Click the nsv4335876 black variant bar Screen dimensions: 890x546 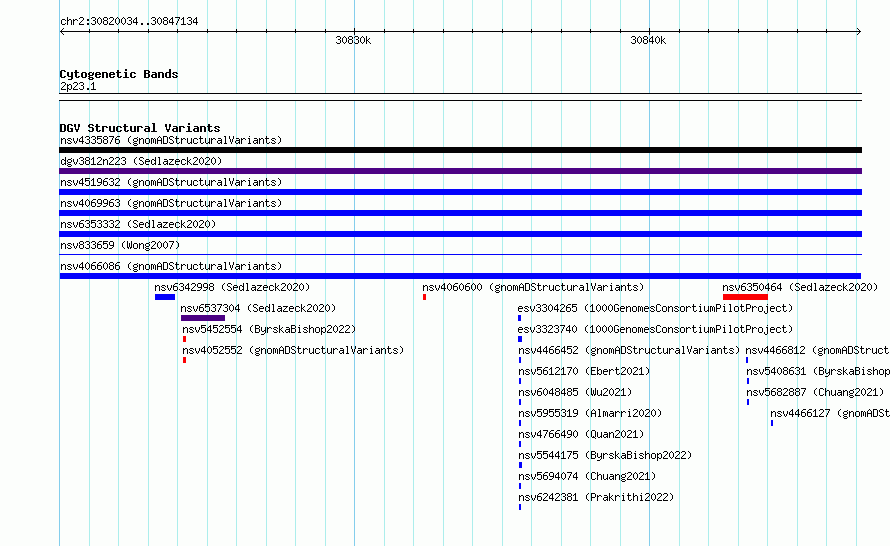point(460,150)
